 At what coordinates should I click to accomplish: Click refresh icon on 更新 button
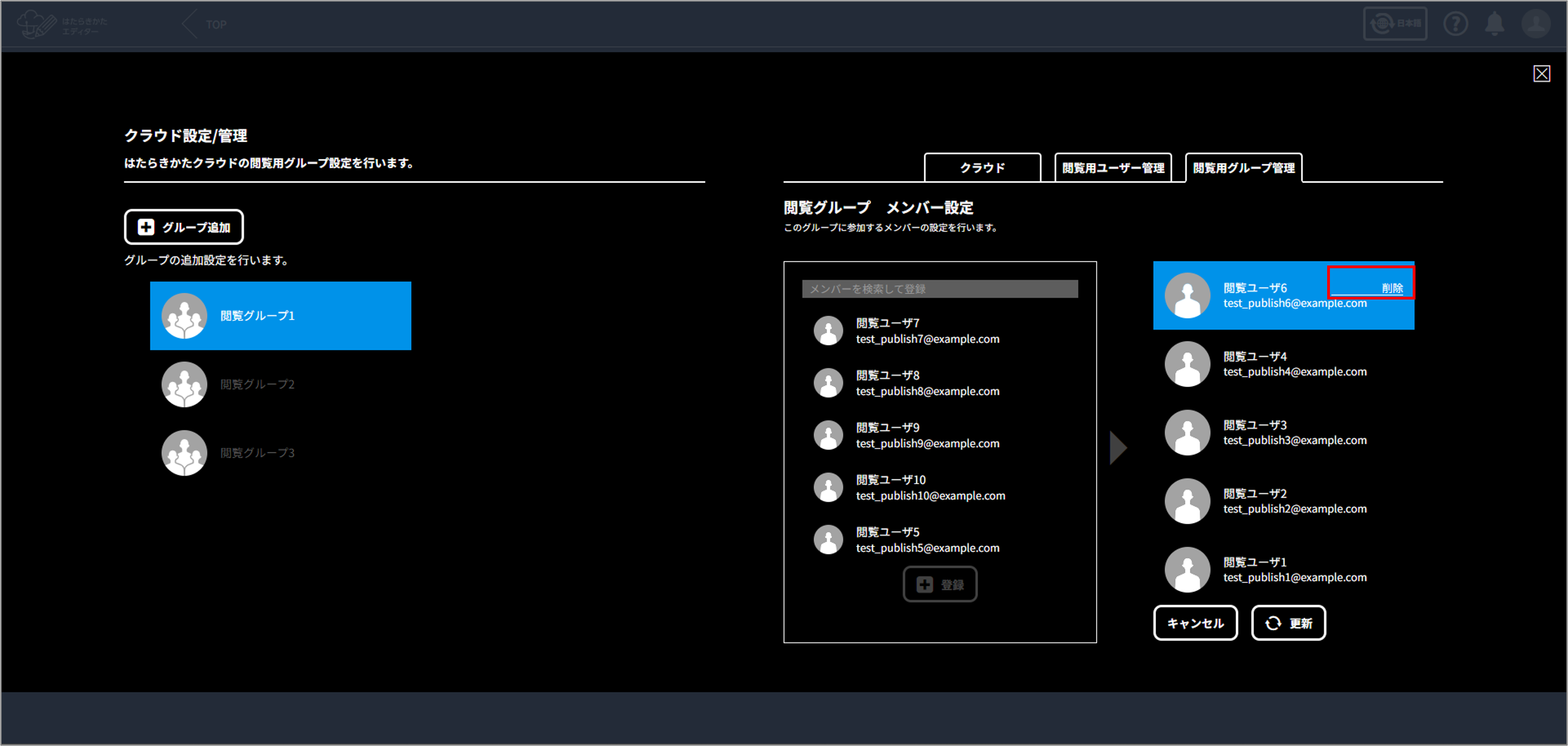coord(1273,623)
